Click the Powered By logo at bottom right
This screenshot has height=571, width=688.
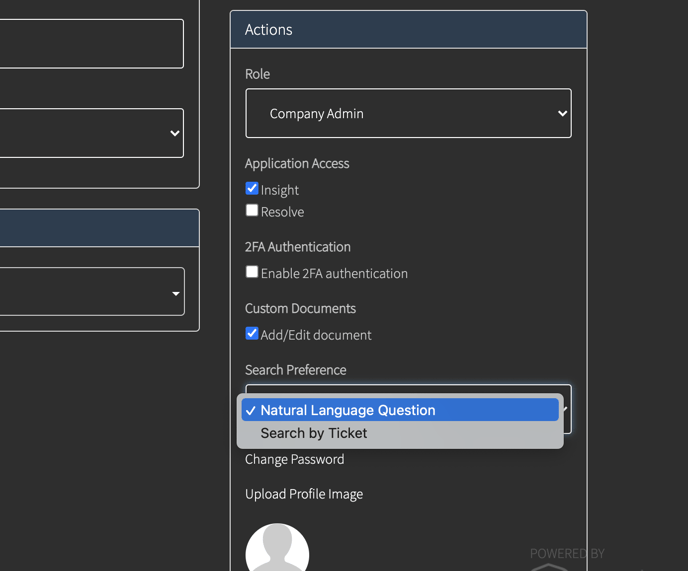567,558
